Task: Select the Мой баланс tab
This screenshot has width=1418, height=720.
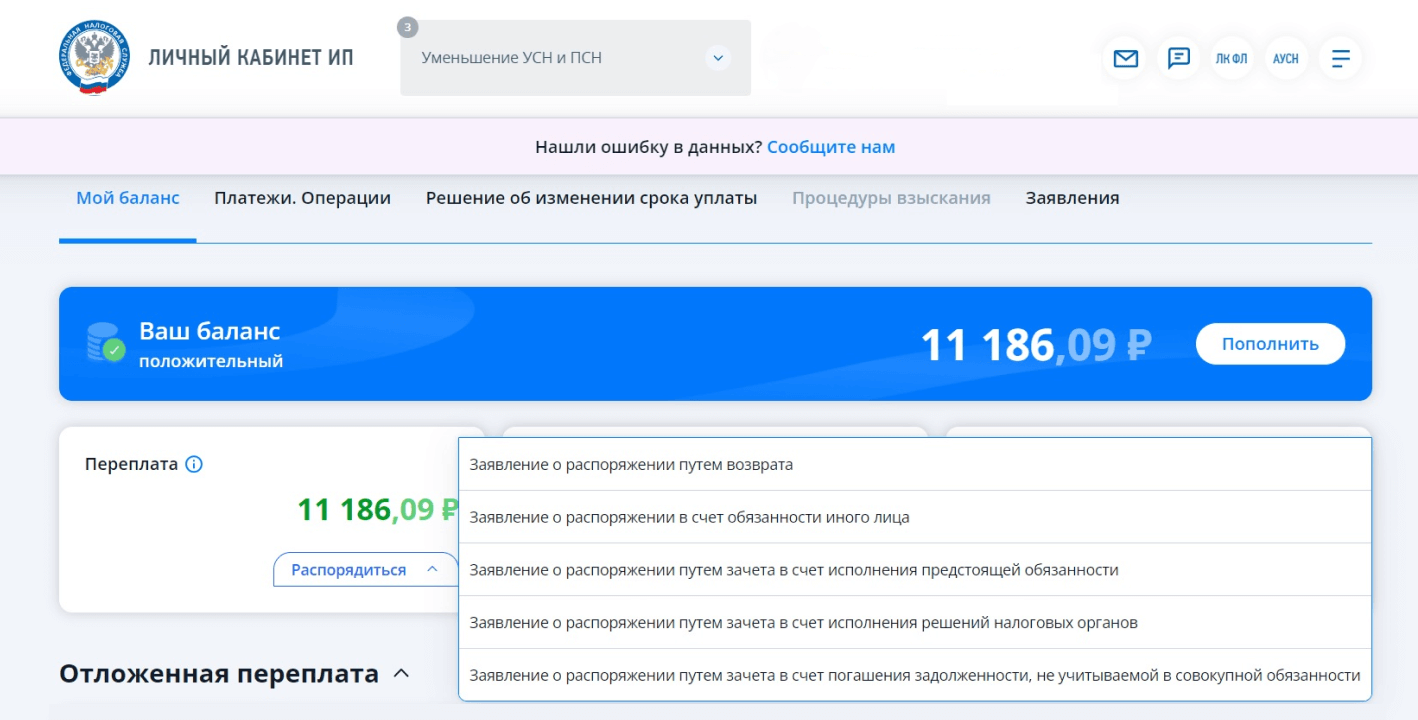Action: click(x=128, y=198)
